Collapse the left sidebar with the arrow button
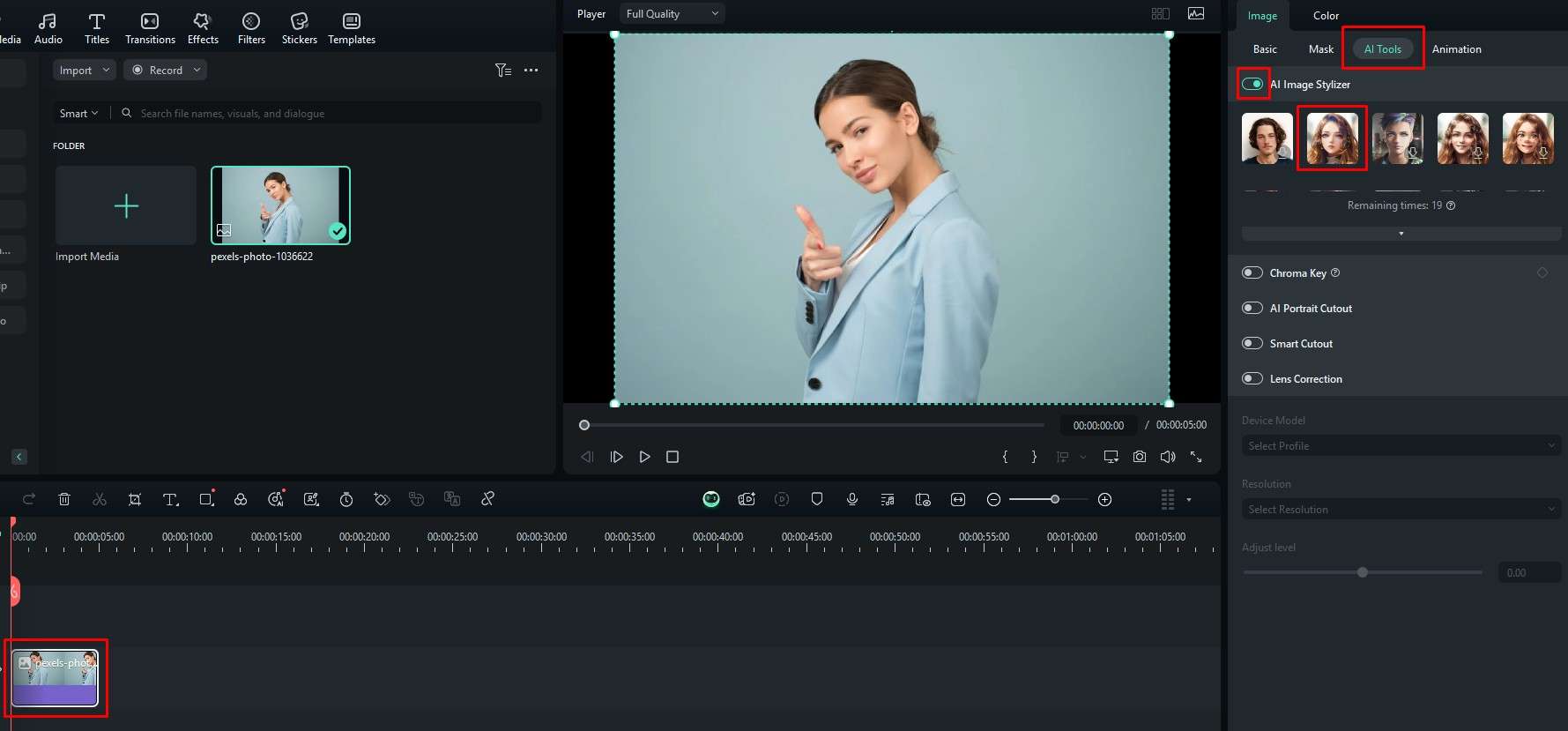 19,457
